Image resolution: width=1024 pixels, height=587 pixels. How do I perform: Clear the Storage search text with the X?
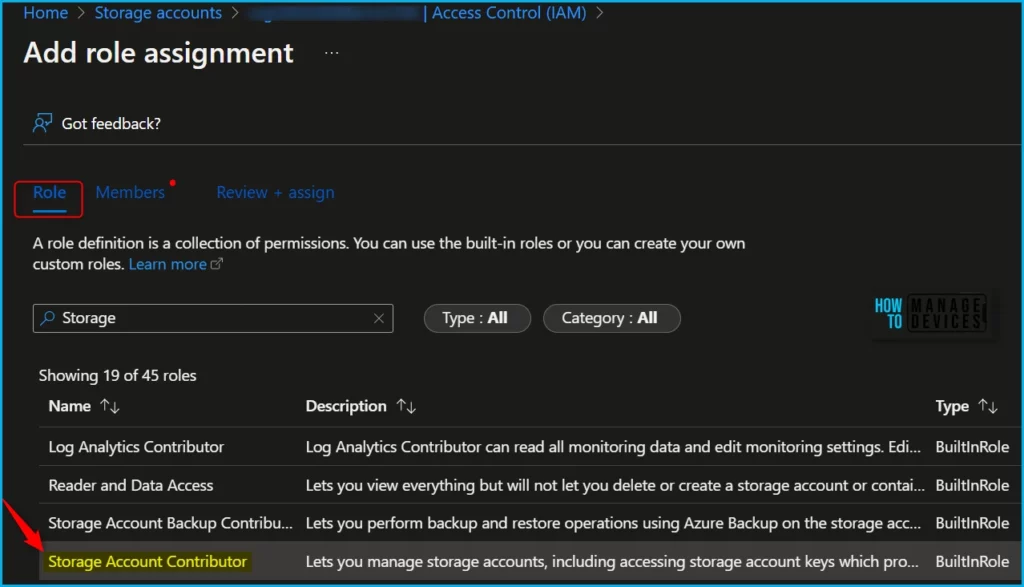tap(379, 318)
